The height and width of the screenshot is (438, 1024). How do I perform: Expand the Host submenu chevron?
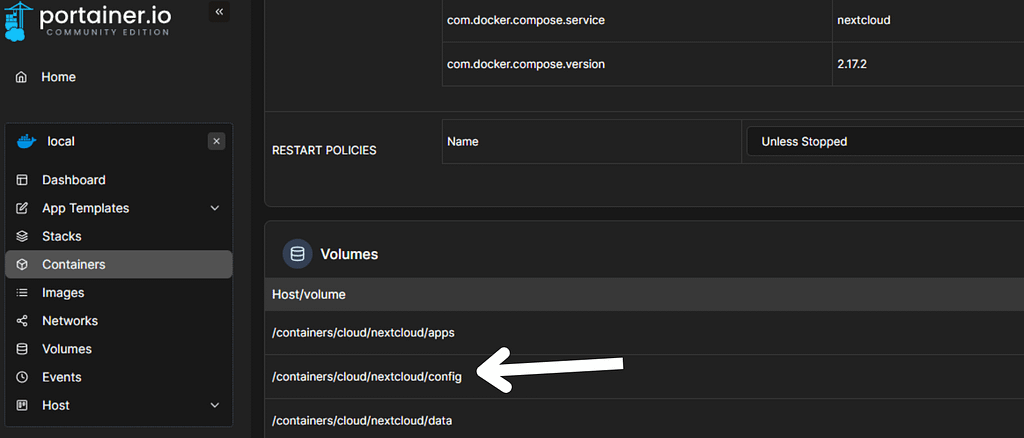pos(214,405)
